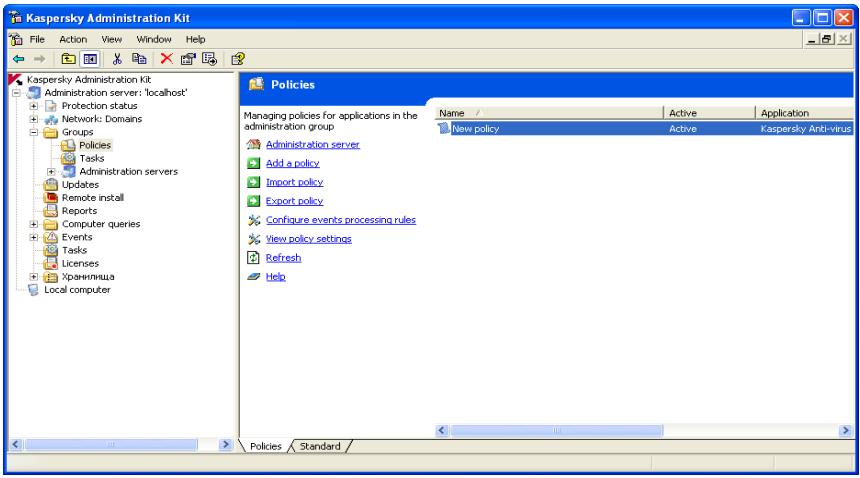Click the Administration server link
Screen dimensions: 860x478
tap(313, 144)
